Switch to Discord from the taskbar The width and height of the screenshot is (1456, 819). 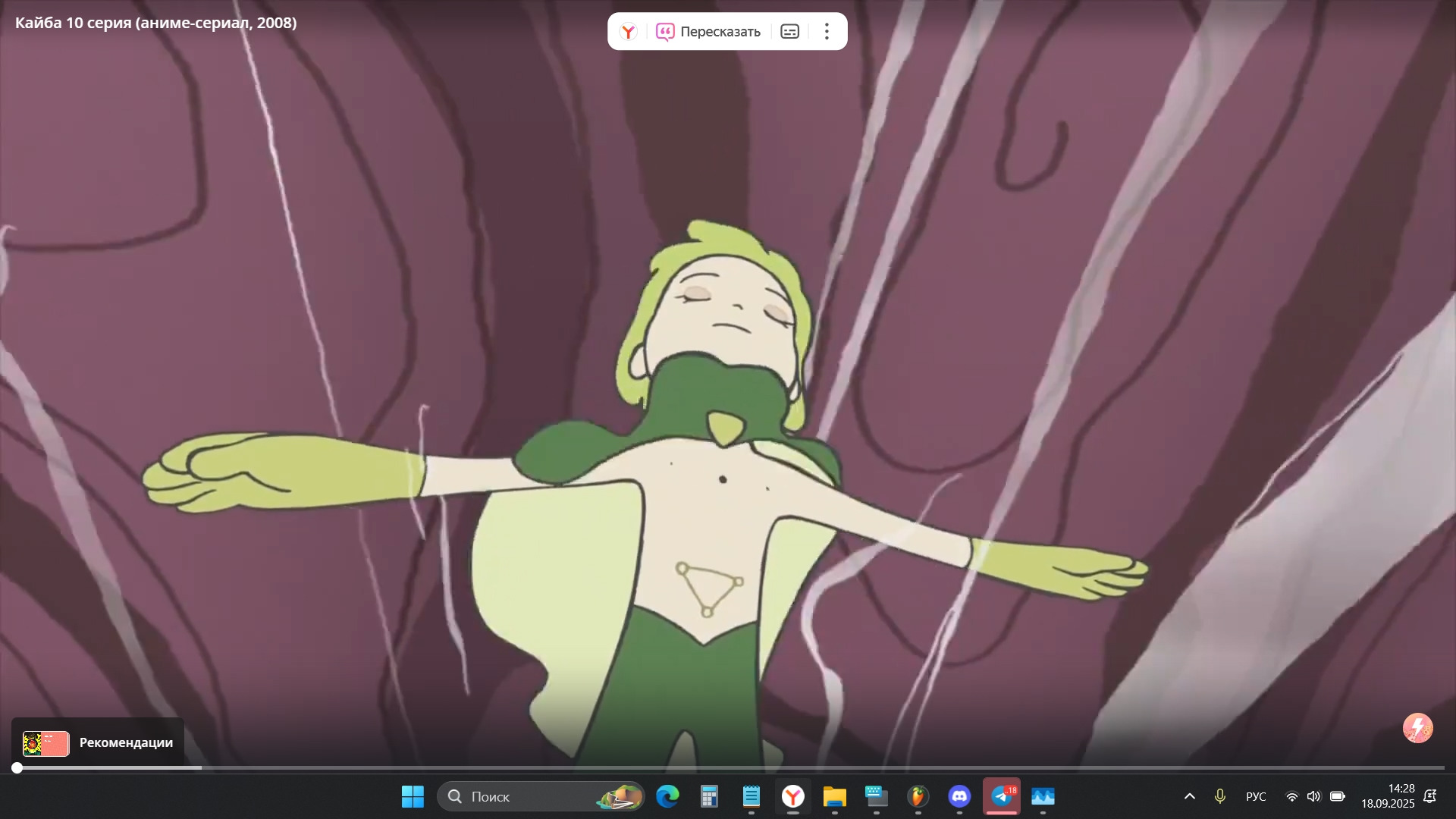[959, 797]
